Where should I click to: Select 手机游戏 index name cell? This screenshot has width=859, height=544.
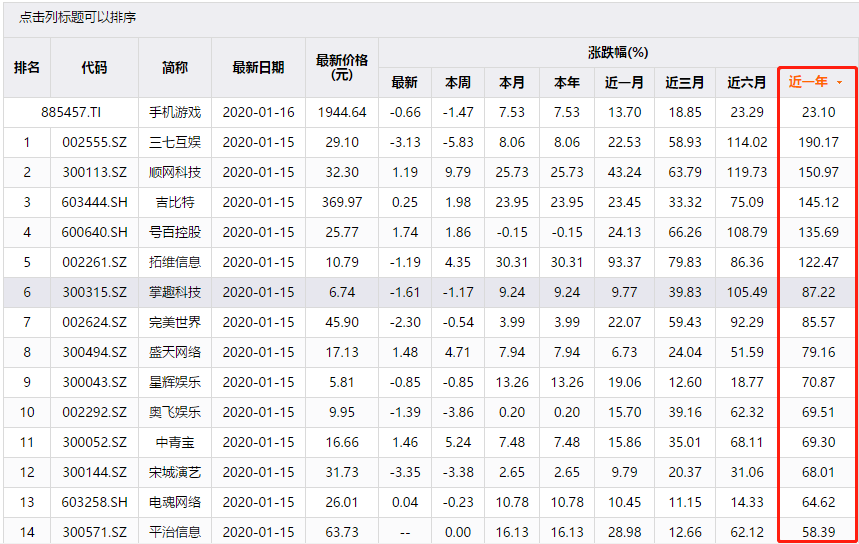click(175, 112)
